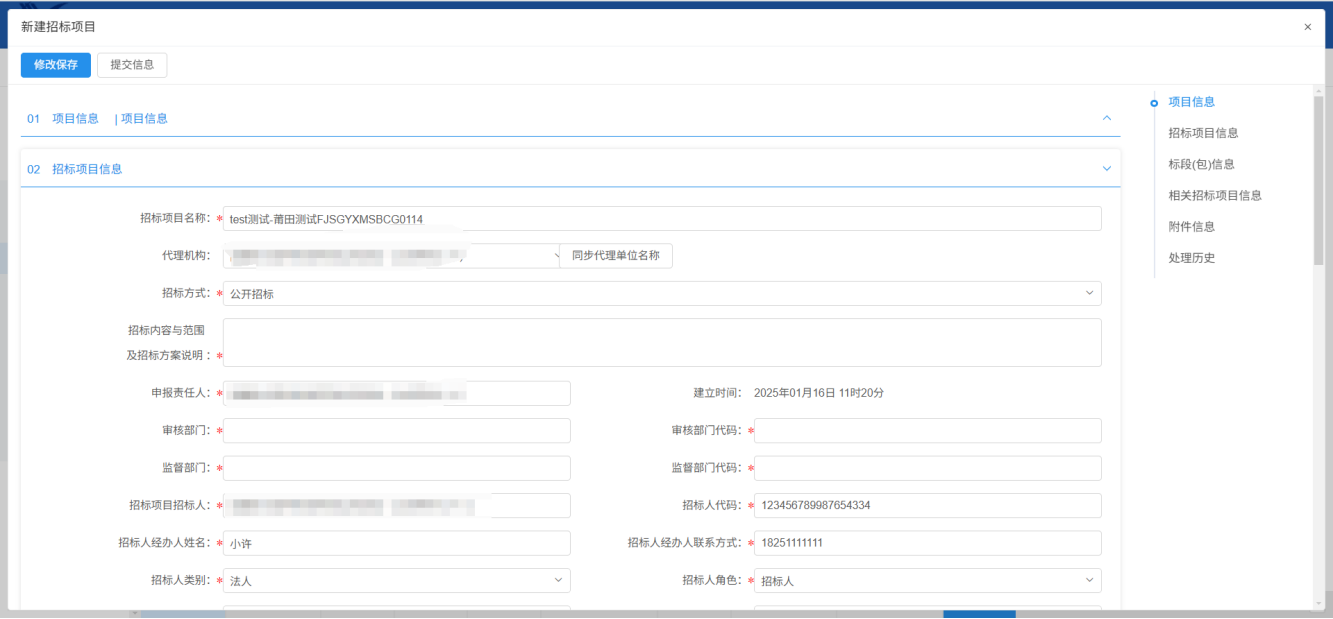The image size is (1333, 619).
Task: Click the 招标项目名称 input field
Action: click(x=661, y=219)
